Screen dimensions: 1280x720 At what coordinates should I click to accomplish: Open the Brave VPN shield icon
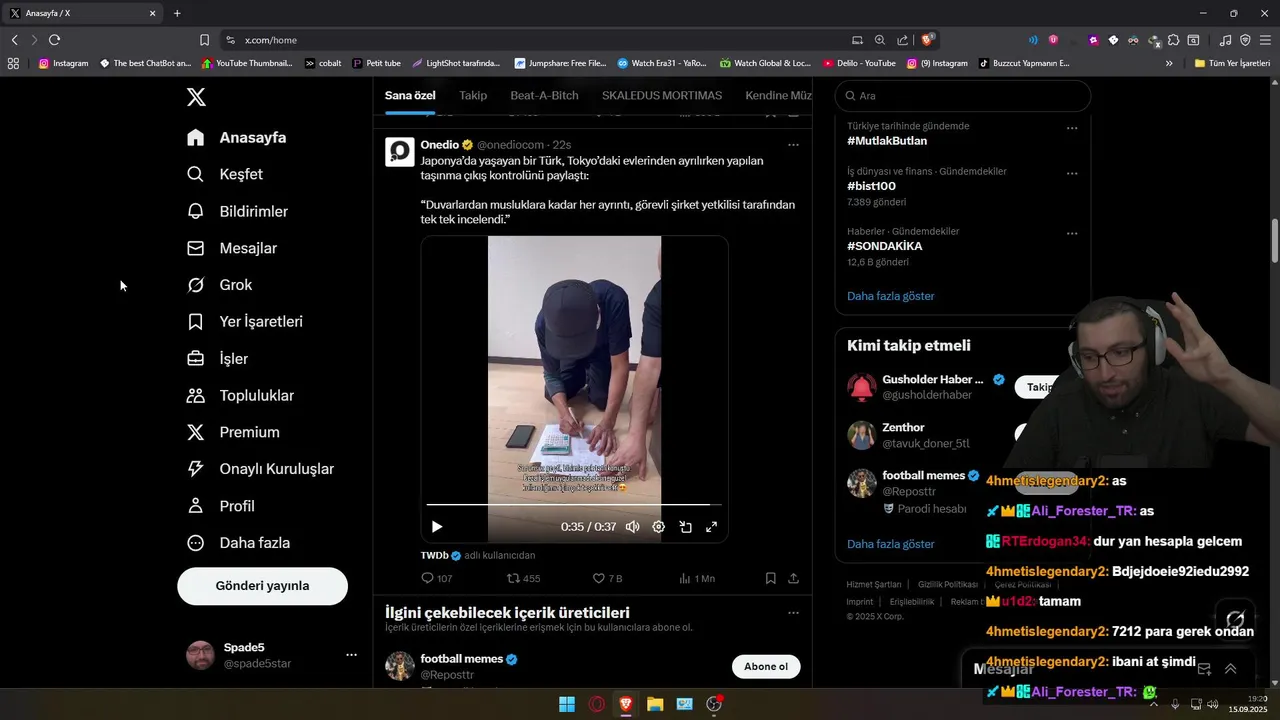coord(1245,40)
